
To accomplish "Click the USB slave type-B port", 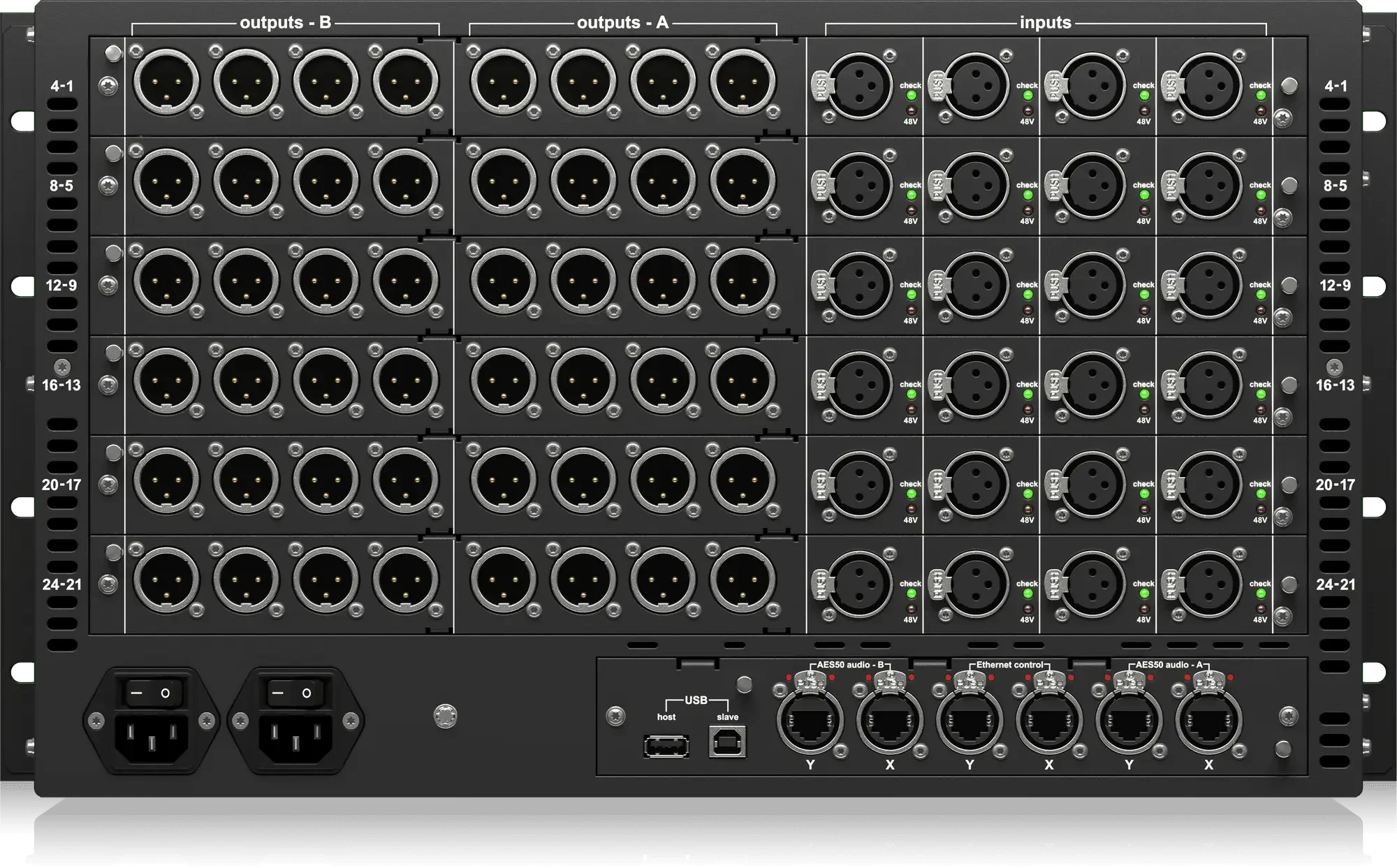I will click(x=727, y=742).
